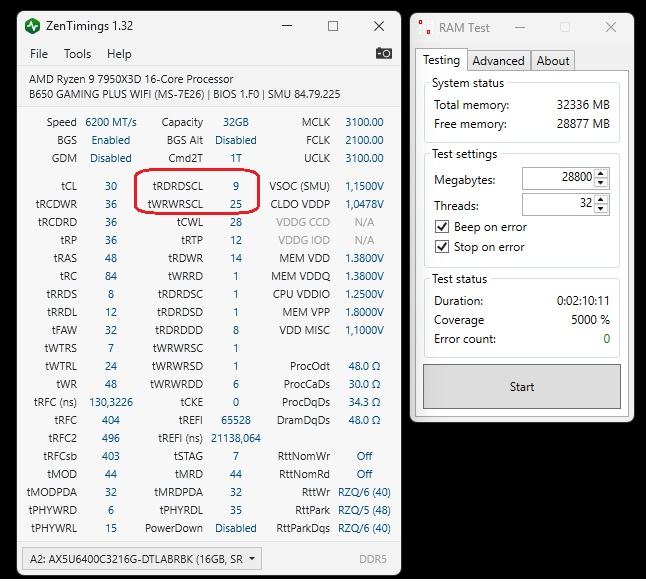Click the CPU VDDIO voltage 1.2500V
The width and height of the screenshot is (646, 581).
pyautogui.click(x=364, y=294)
